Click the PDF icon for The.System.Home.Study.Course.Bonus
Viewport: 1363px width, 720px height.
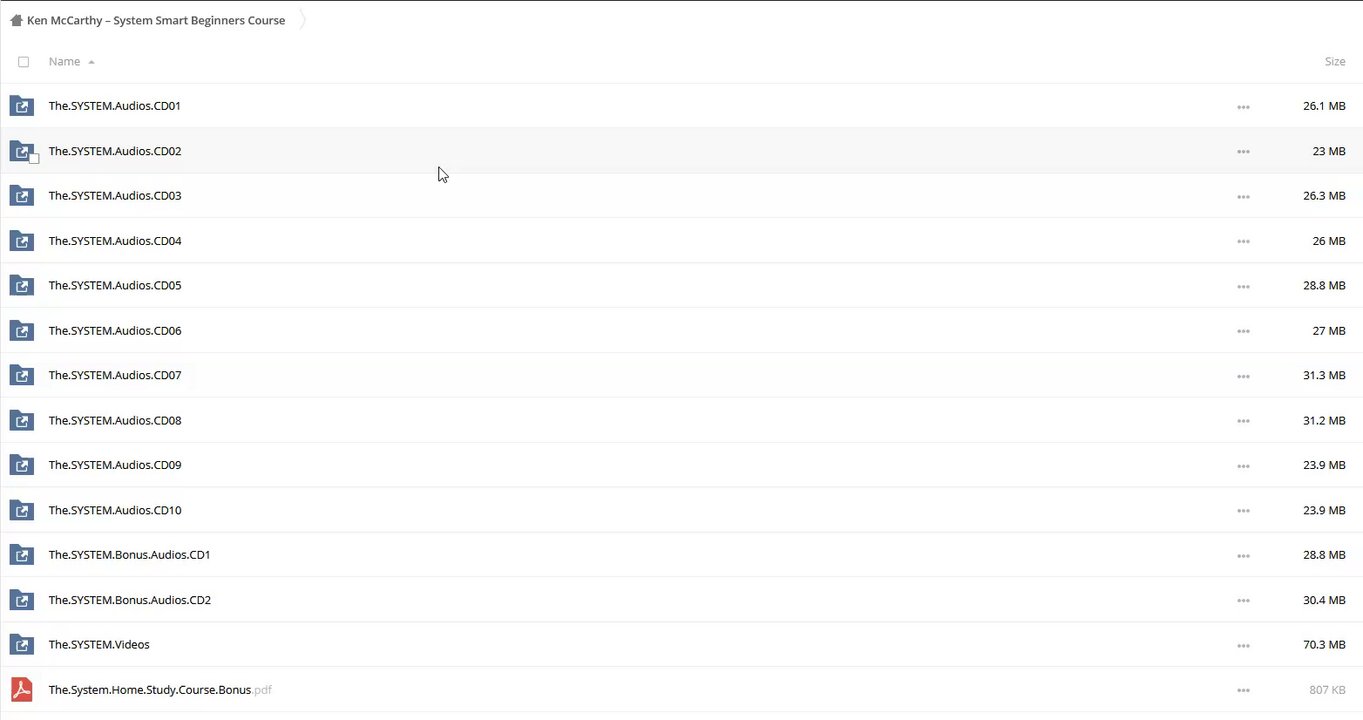(21, 690)
